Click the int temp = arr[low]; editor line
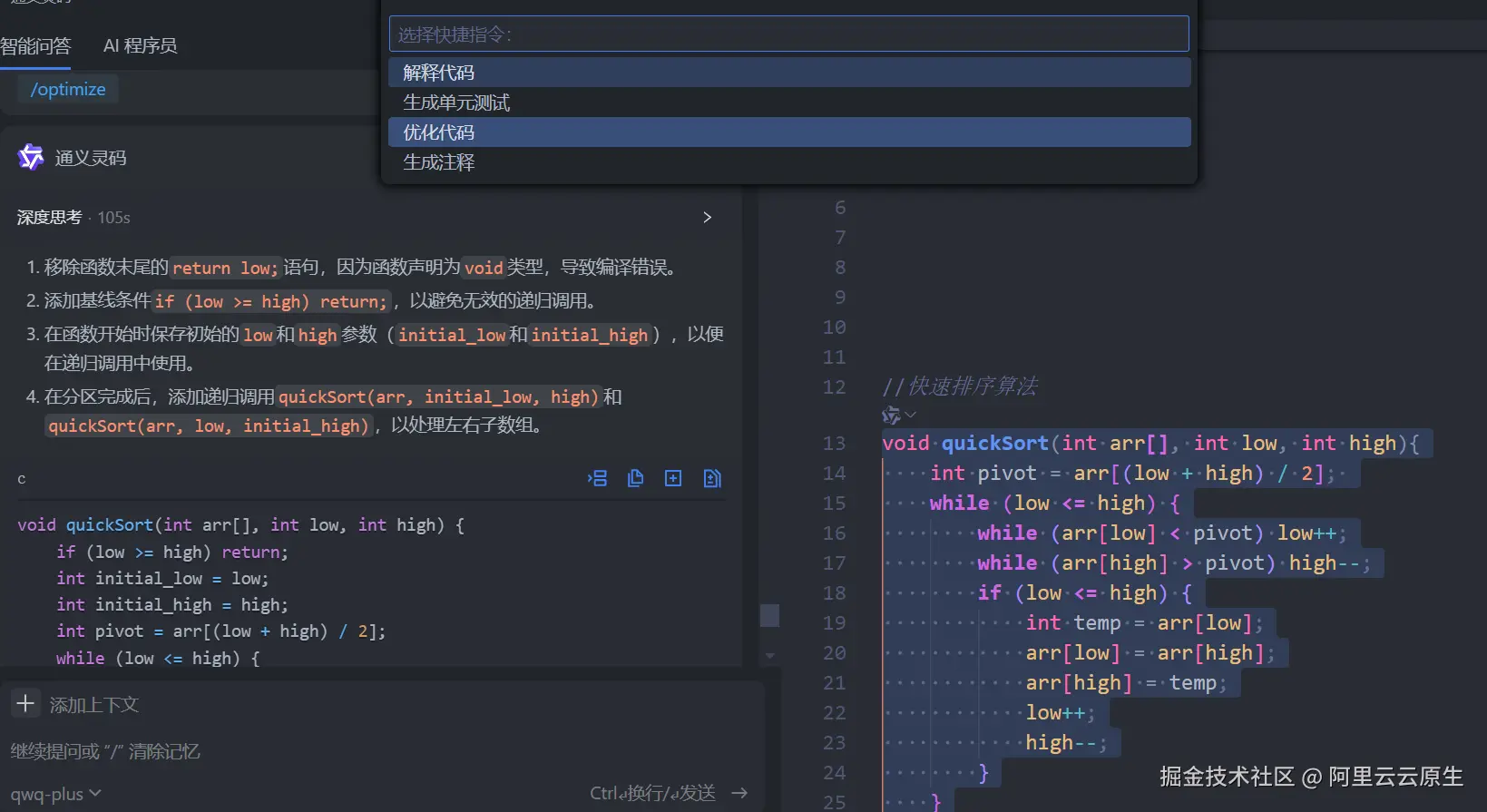The image size is (1487, 812). [1145, 623]
